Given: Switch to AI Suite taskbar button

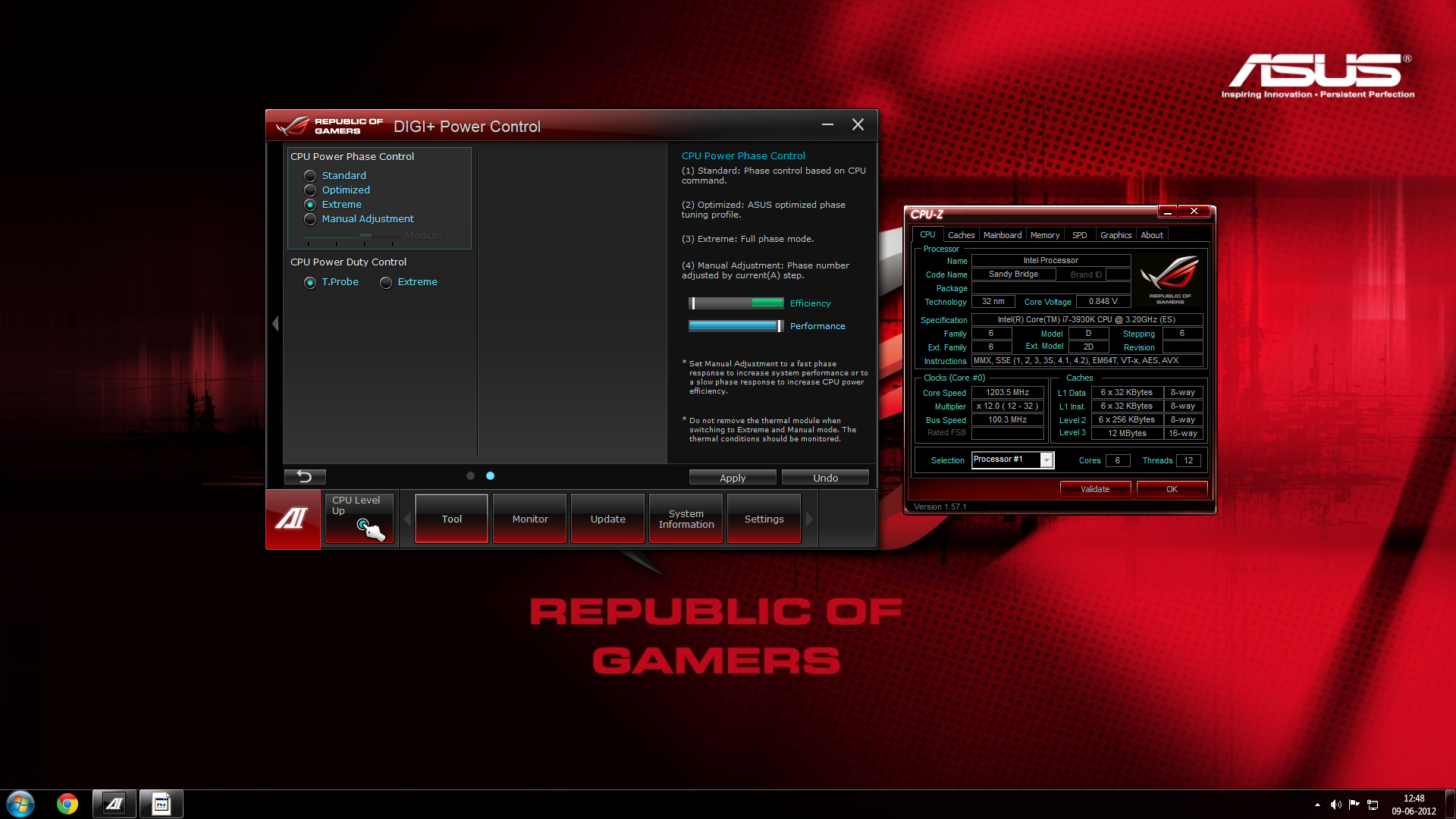Looking at the screenshot, I should click(115, 804).
